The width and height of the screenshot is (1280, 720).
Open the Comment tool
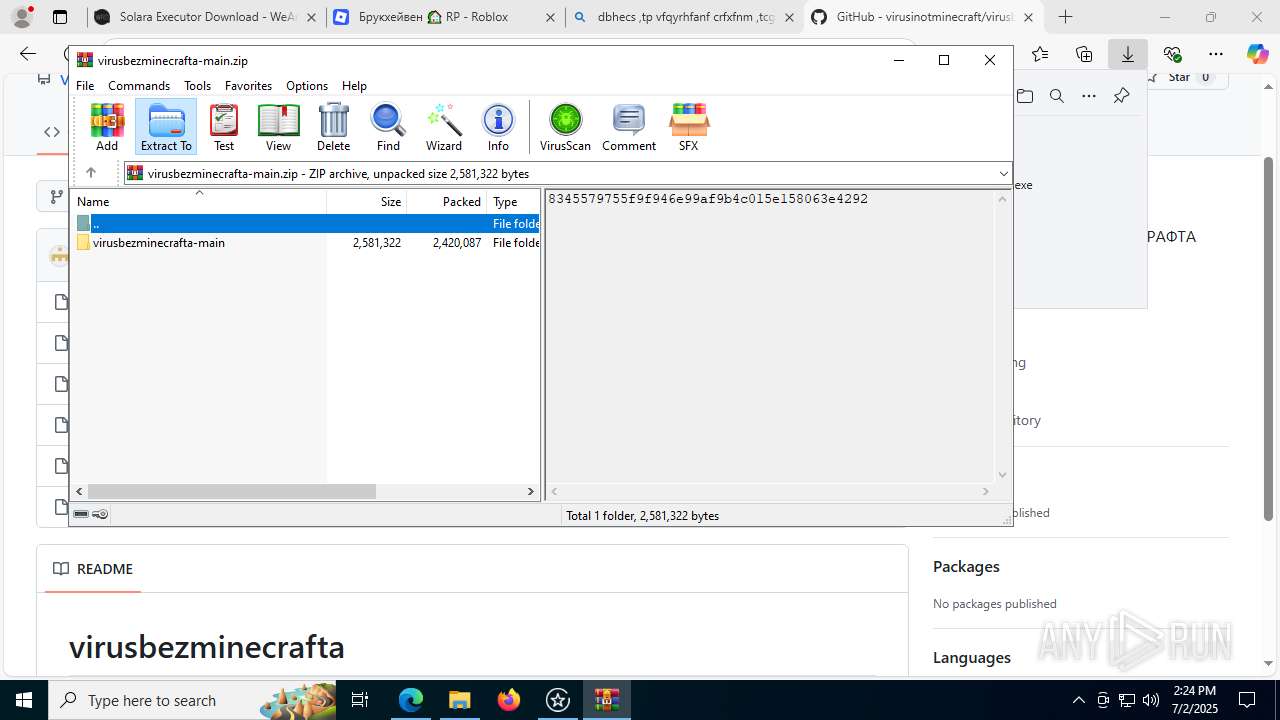tap(629, 127)
